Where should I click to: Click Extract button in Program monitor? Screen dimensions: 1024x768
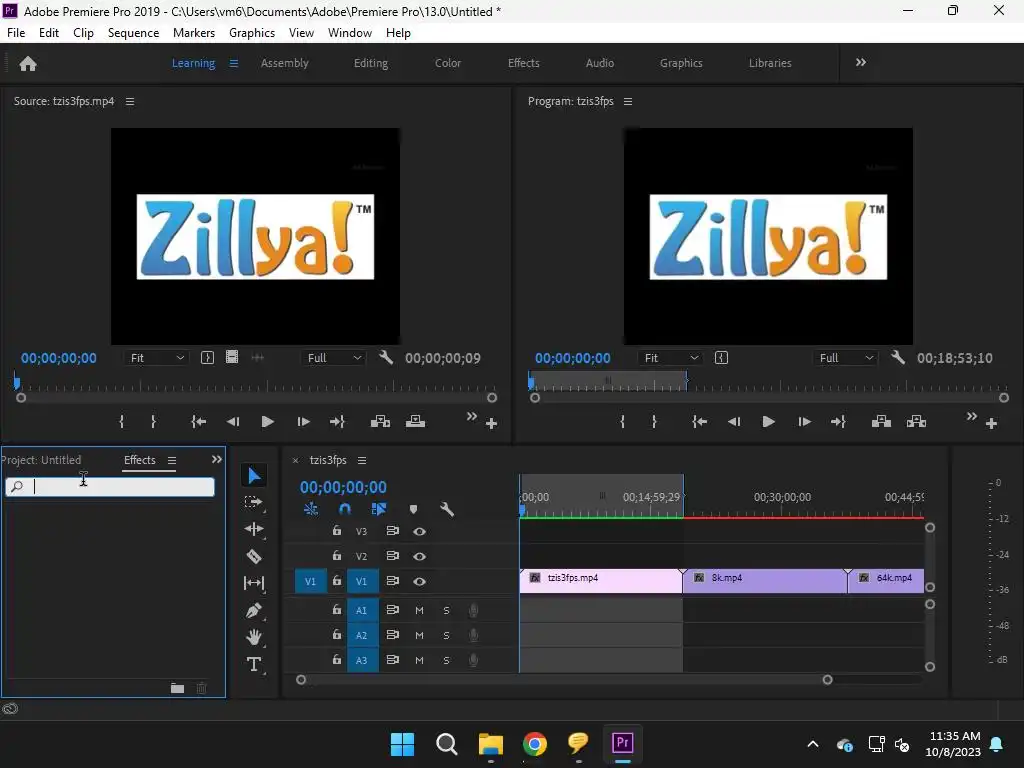[916, 421]
